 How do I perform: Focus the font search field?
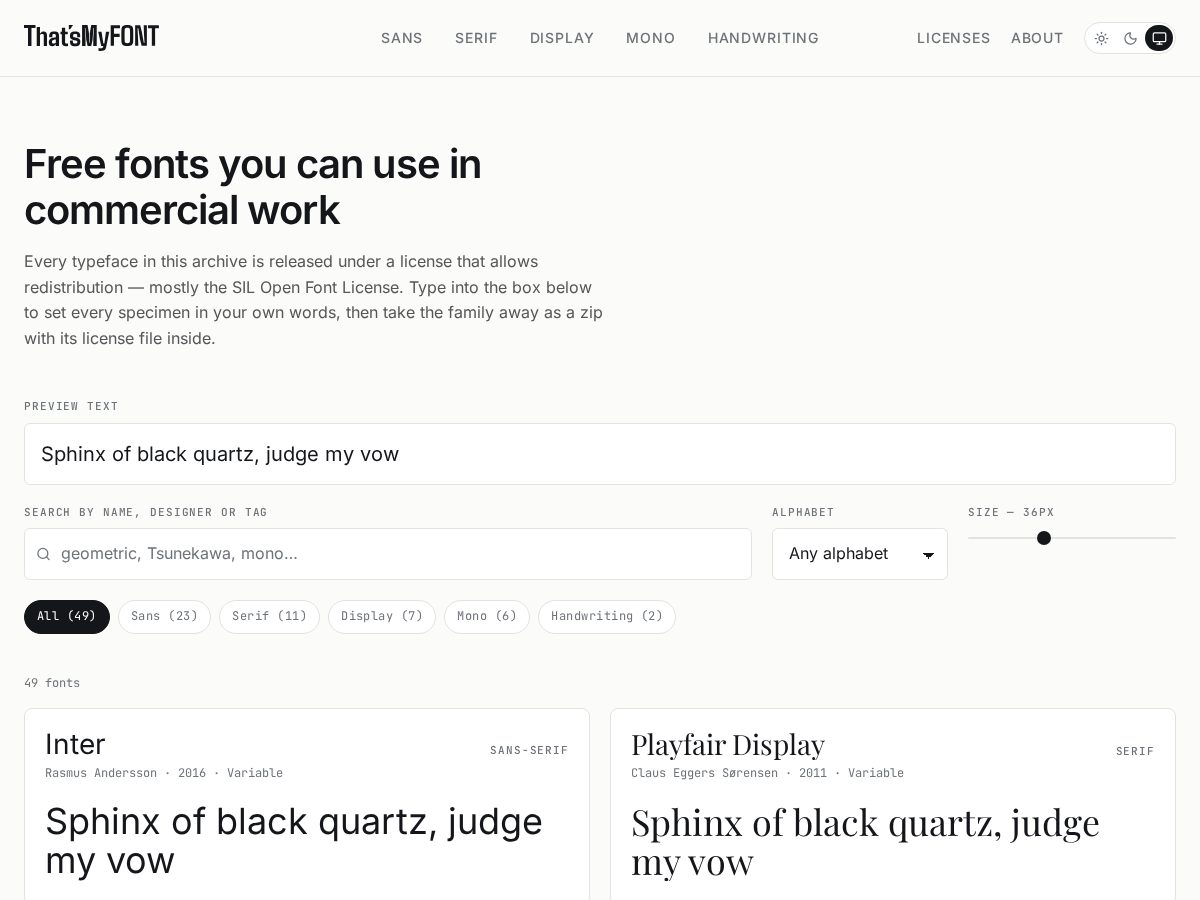(388, 554)
